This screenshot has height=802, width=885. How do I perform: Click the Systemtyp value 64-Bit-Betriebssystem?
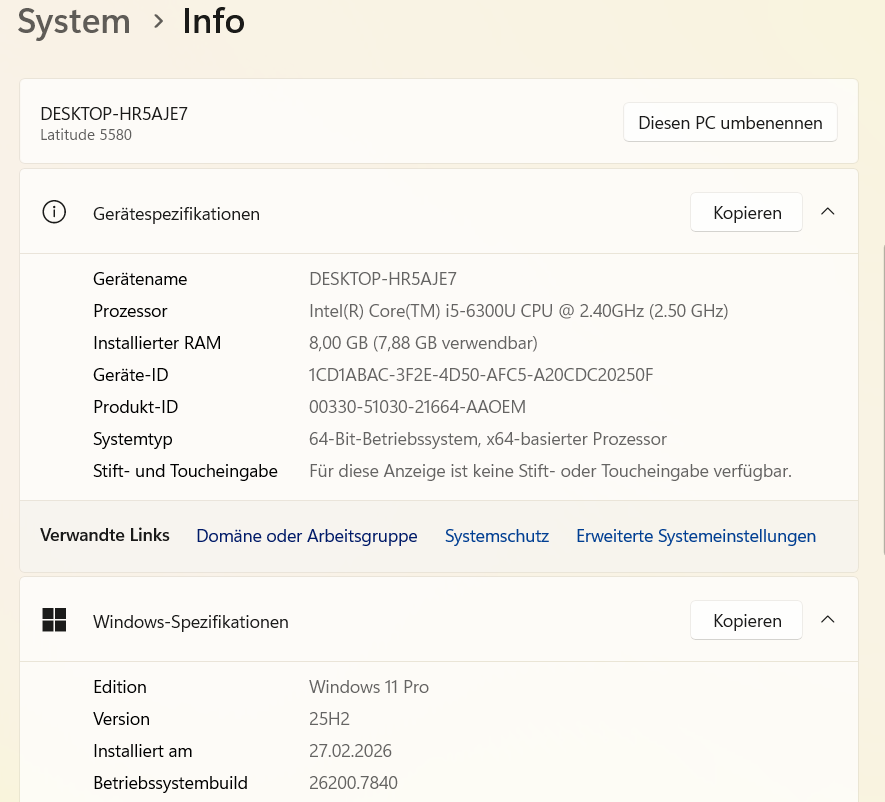click(488, 439)
